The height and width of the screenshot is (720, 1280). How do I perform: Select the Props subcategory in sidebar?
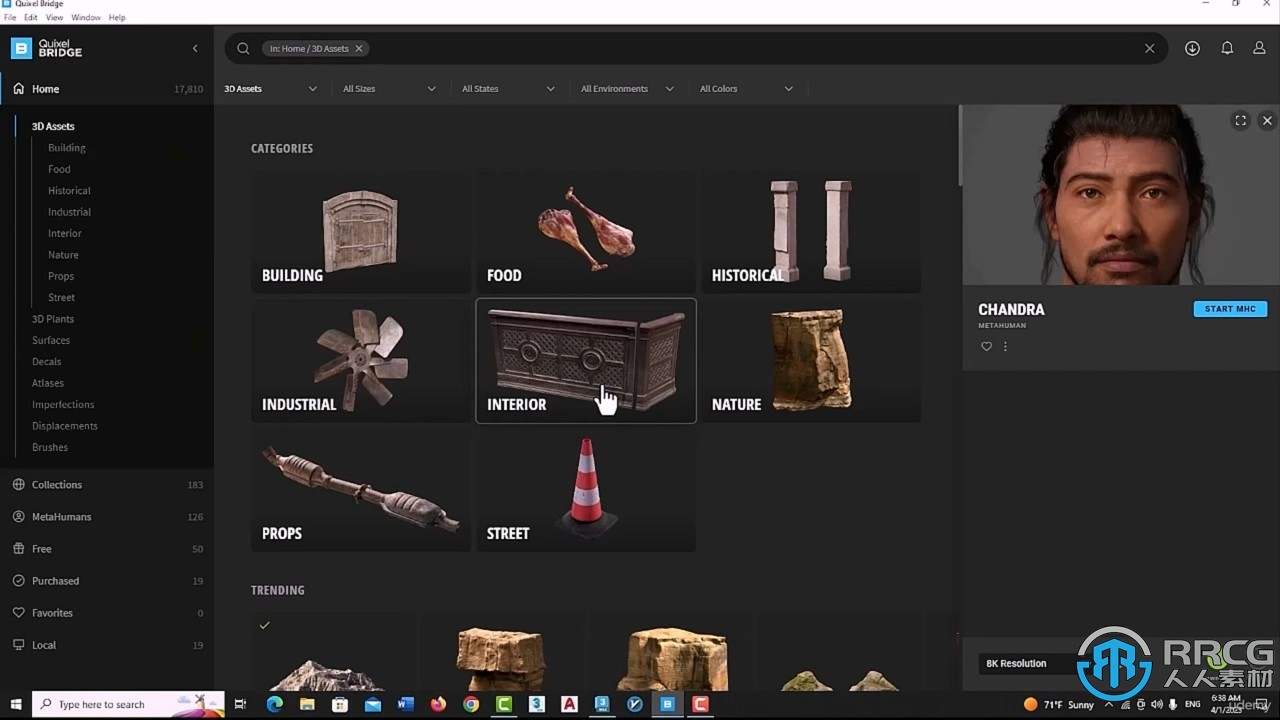(61, 276)
